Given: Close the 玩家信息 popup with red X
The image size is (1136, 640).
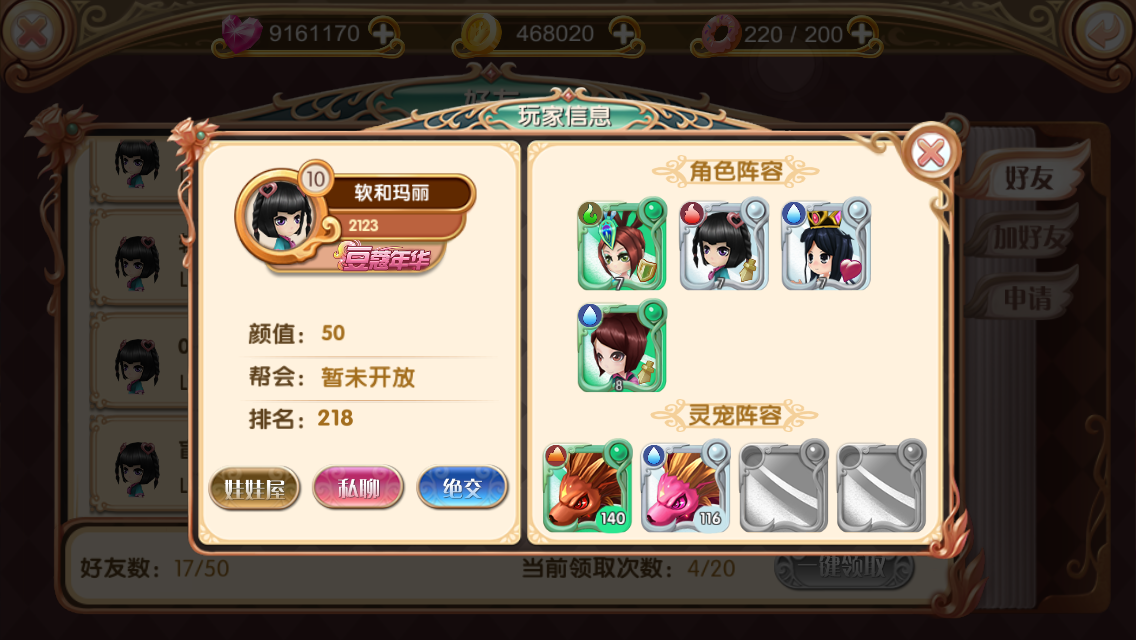Looking at the screenshot, I should (x=931, y=153).
